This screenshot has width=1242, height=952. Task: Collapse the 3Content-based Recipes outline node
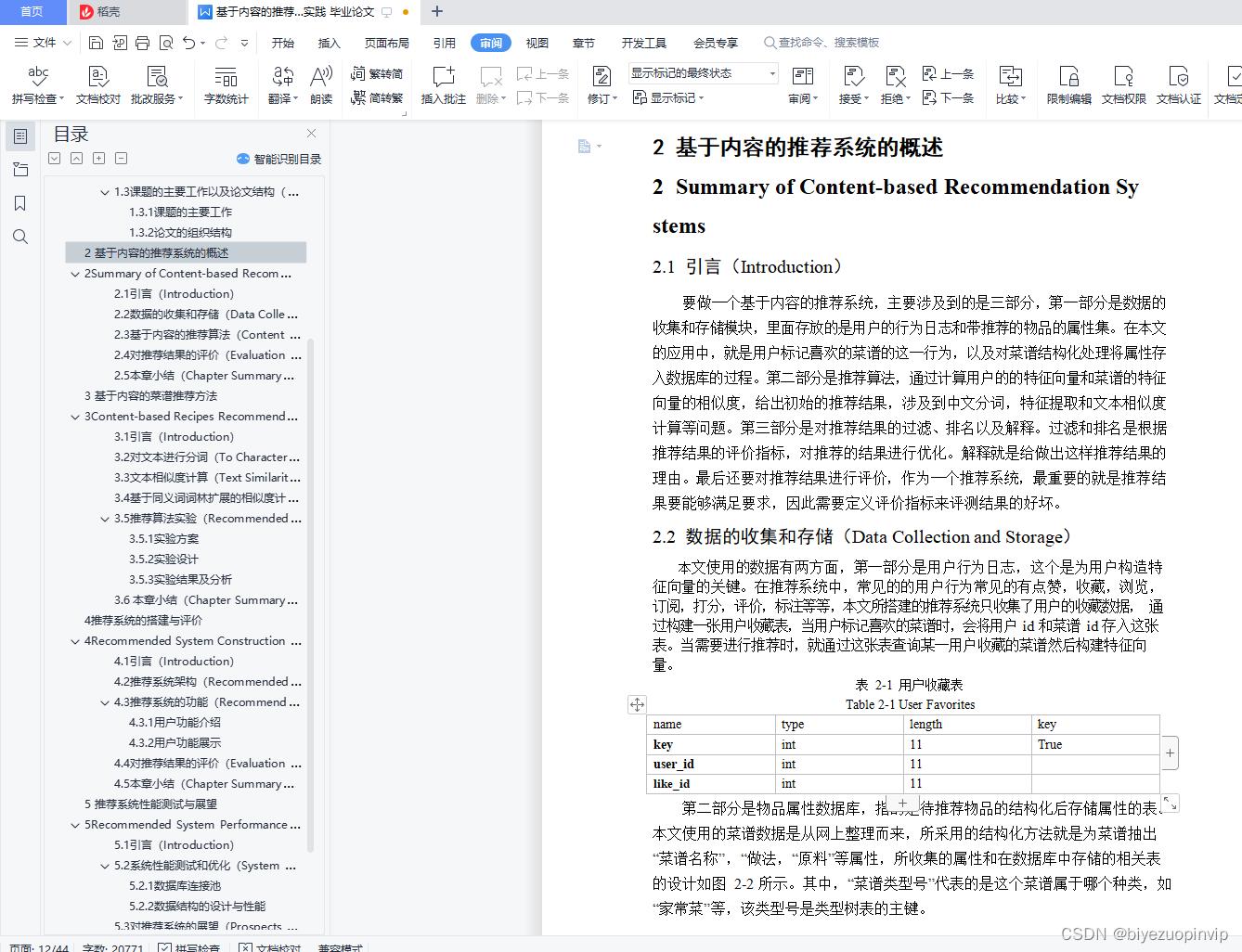pyautogui.click(x=75, y=417)
